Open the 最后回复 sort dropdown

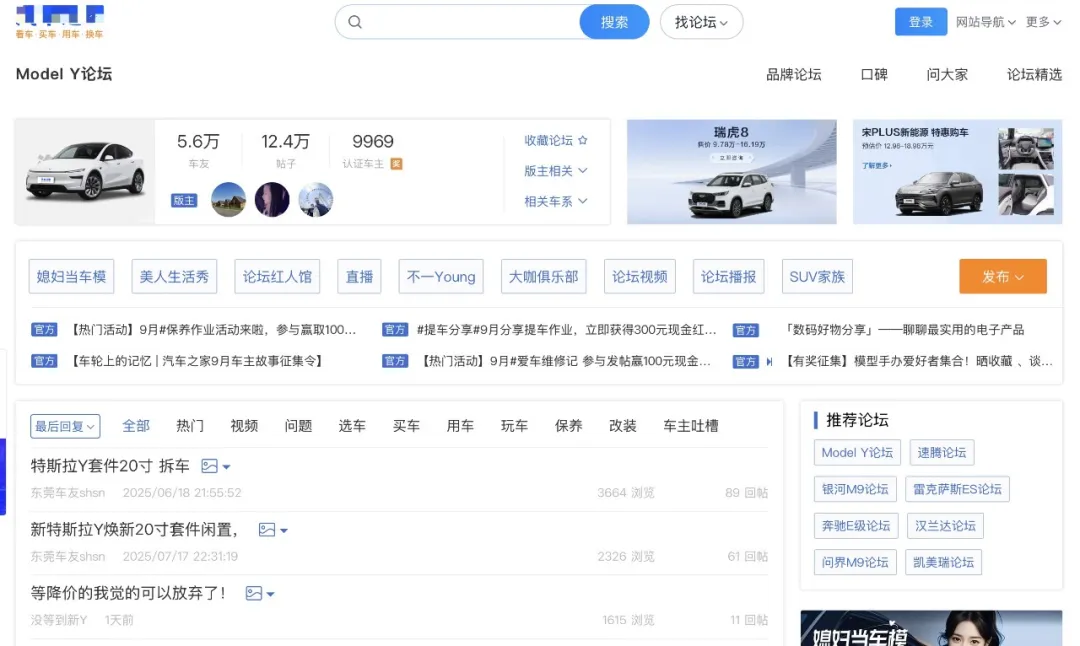[65, 426]
